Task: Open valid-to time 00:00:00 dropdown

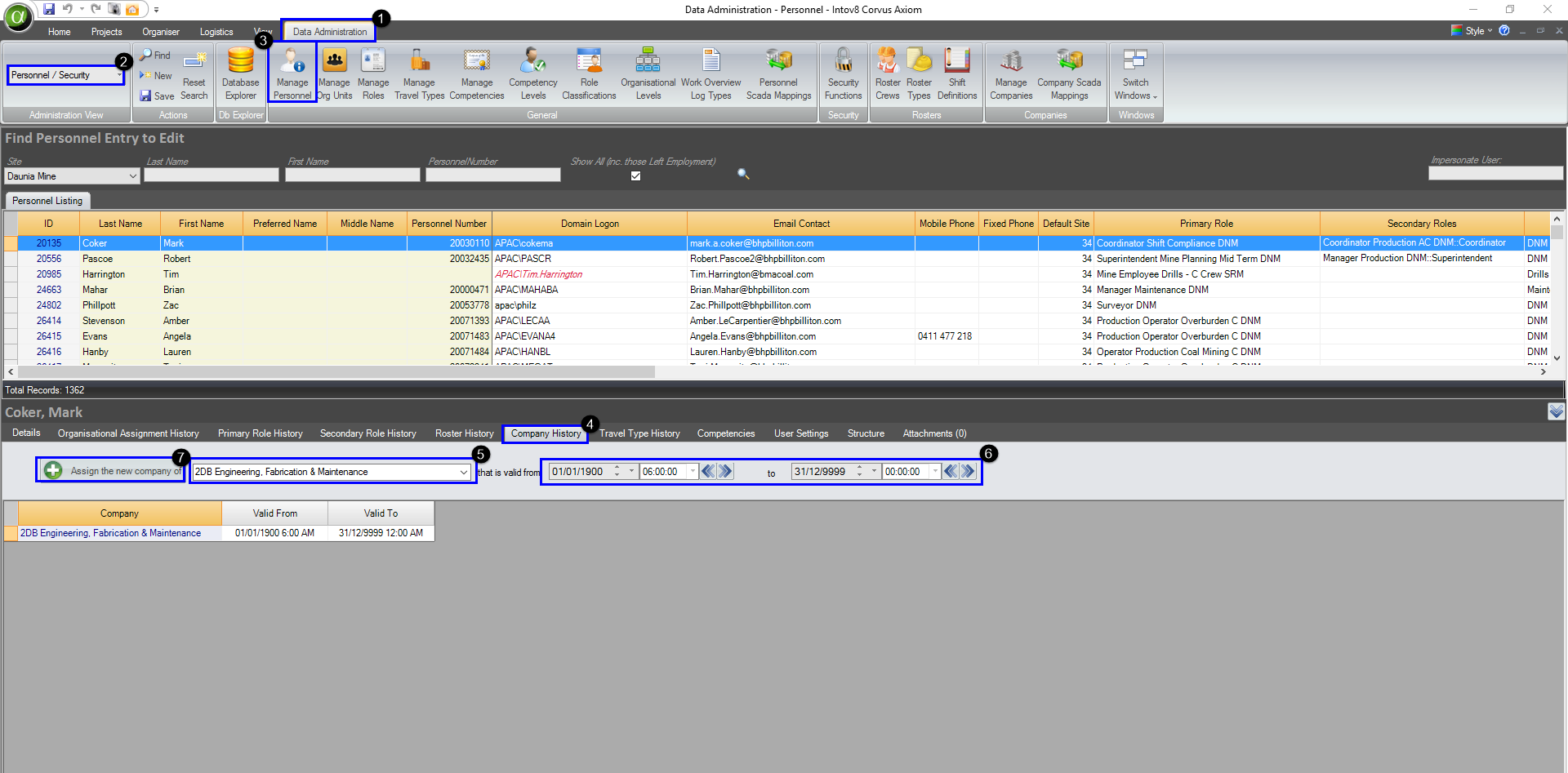Action: [x=935, y=471]
